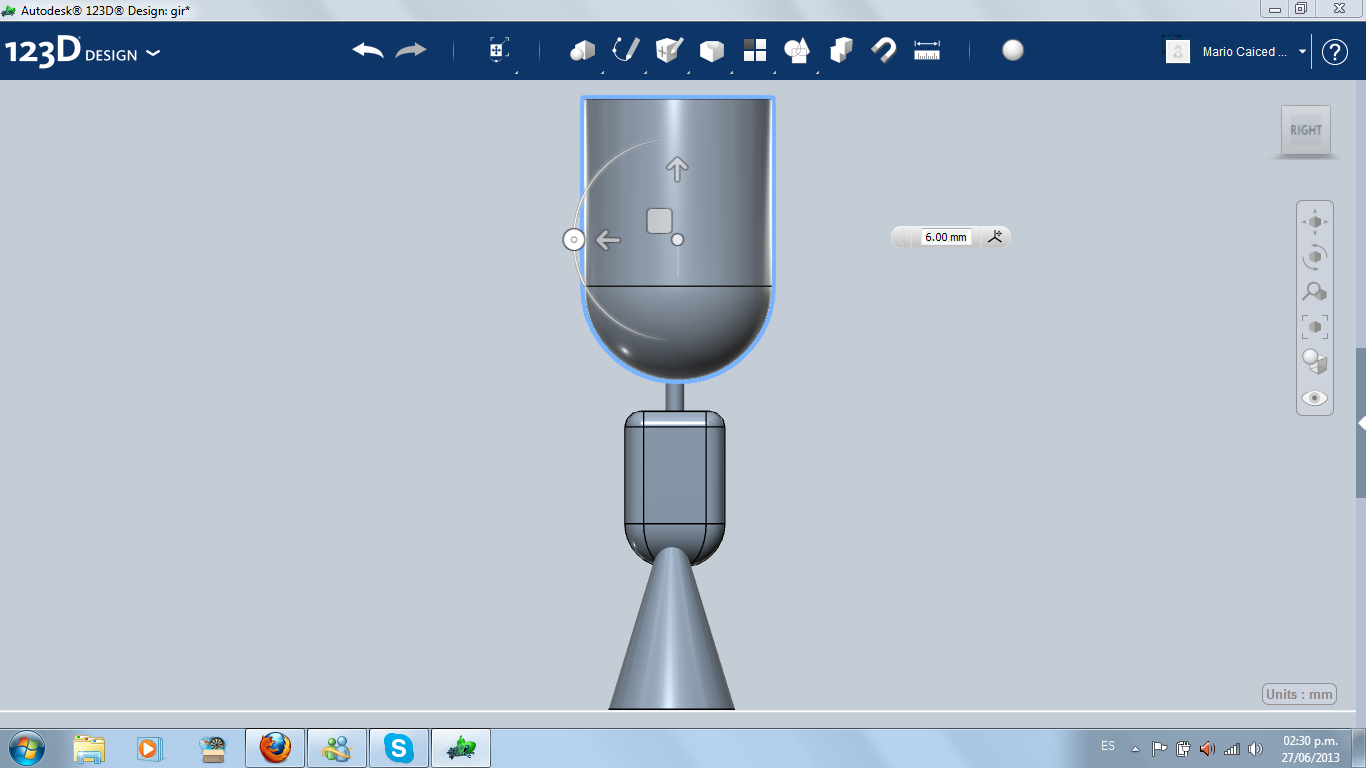Select the Orbit navigation tool

click(x=1315, y=257)
